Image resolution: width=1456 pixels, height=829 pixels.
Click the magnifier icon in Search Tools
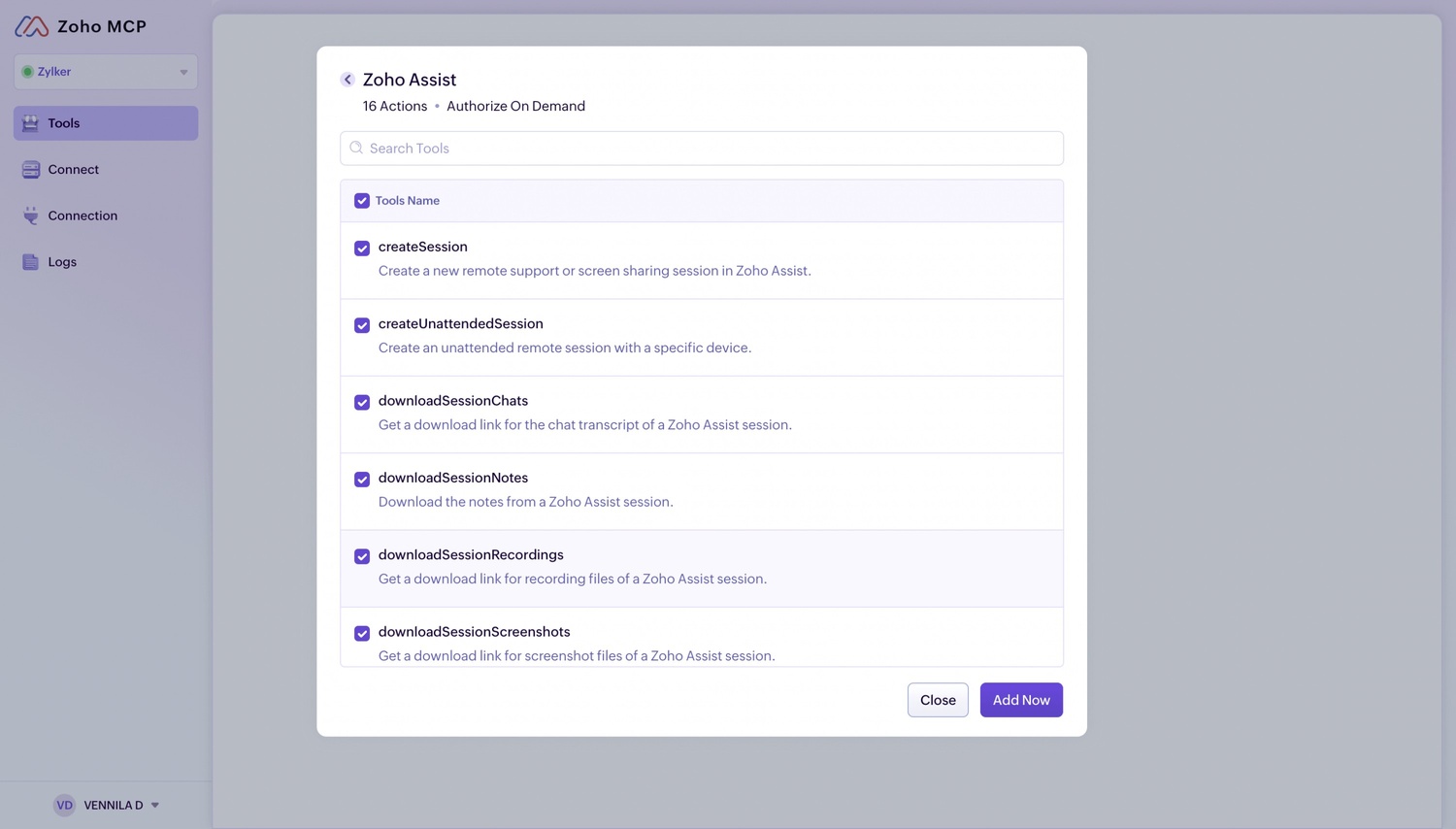pyautogui.click(x=356, y=149)
